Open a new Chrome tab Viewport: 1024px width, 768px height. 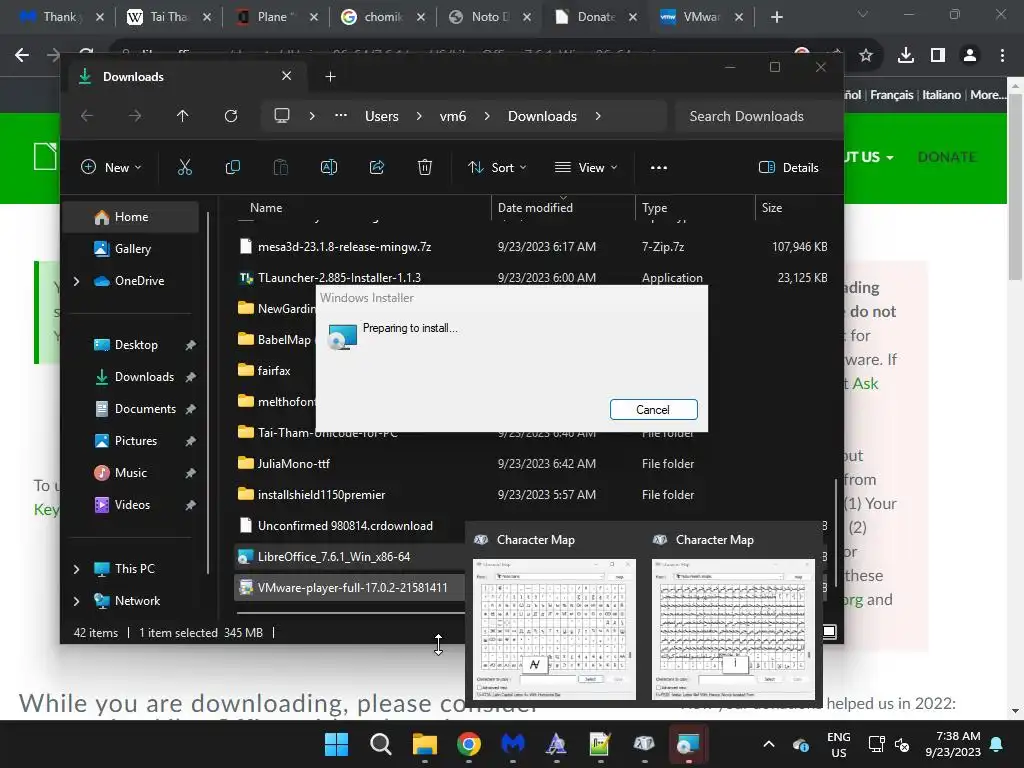click(776, 17)
